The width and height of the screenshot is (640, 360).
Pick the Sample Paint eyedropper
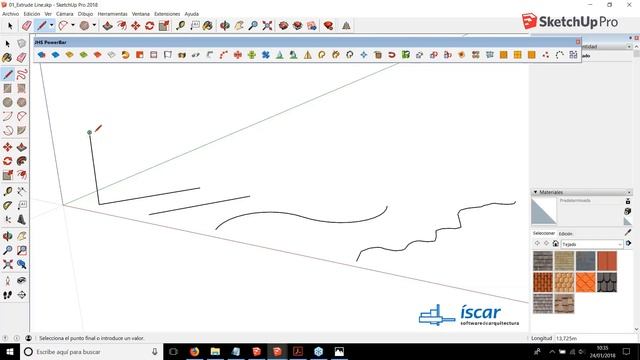pos(628,232)
